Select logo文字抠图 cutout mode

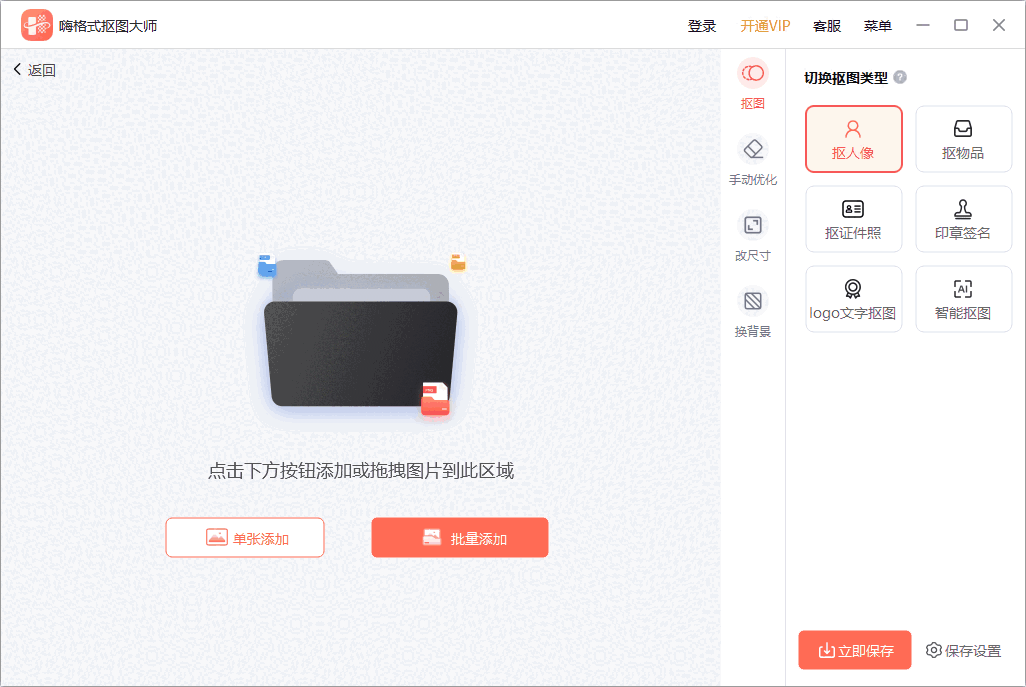click(x=853, y=298)
